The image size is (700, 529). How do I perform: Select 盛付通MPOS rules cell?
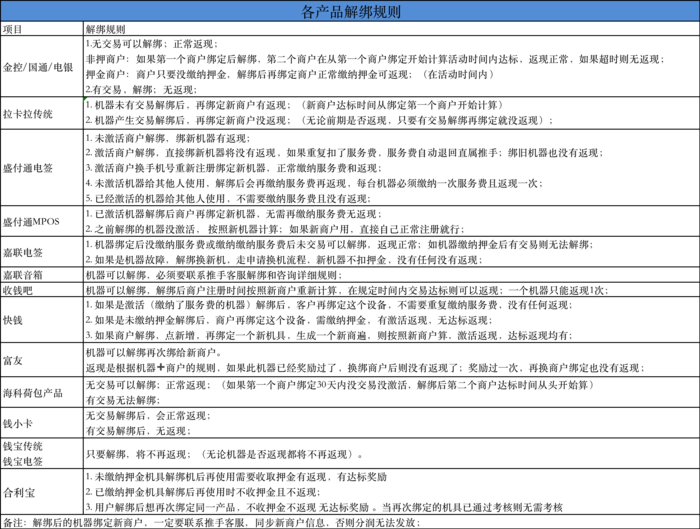coord(391,221)
